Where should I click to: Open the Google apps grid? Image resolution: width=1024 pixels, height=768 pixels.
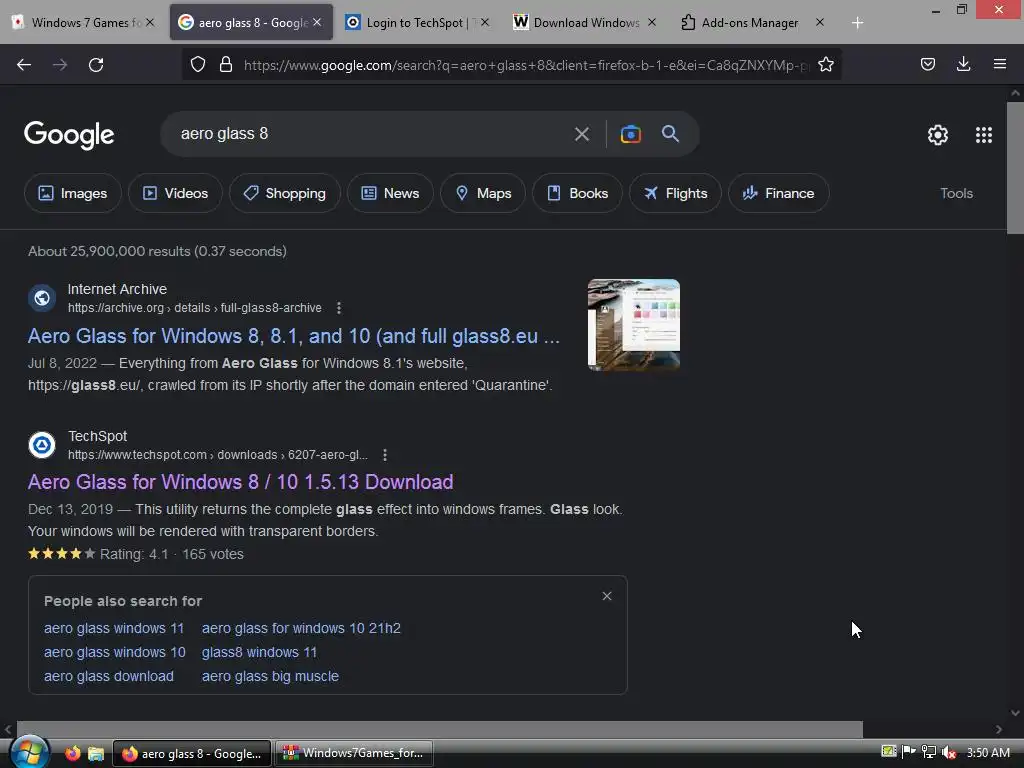pos(984,135)
